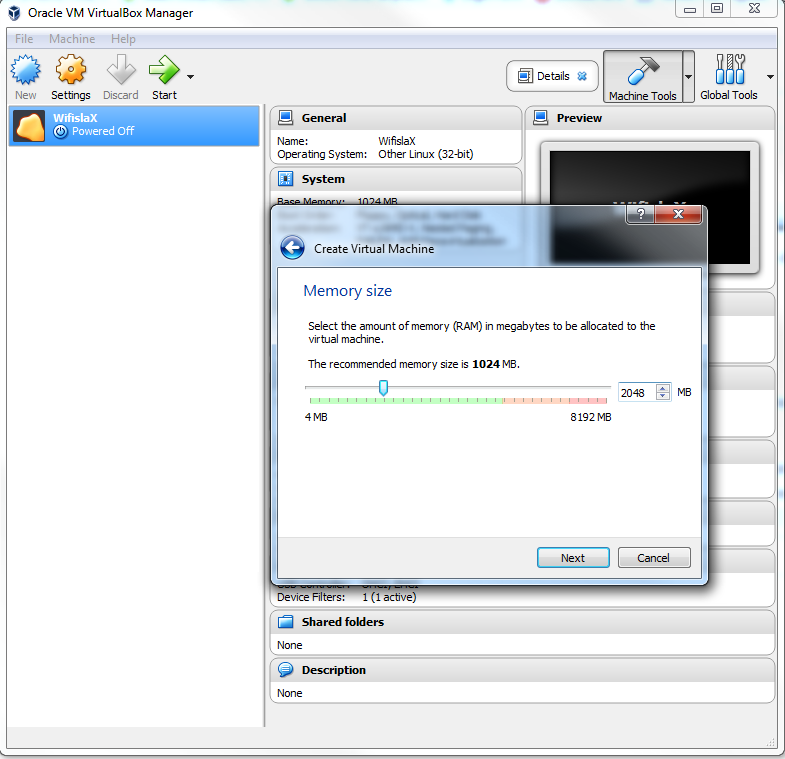Open the File menu

tap(24, 39)
